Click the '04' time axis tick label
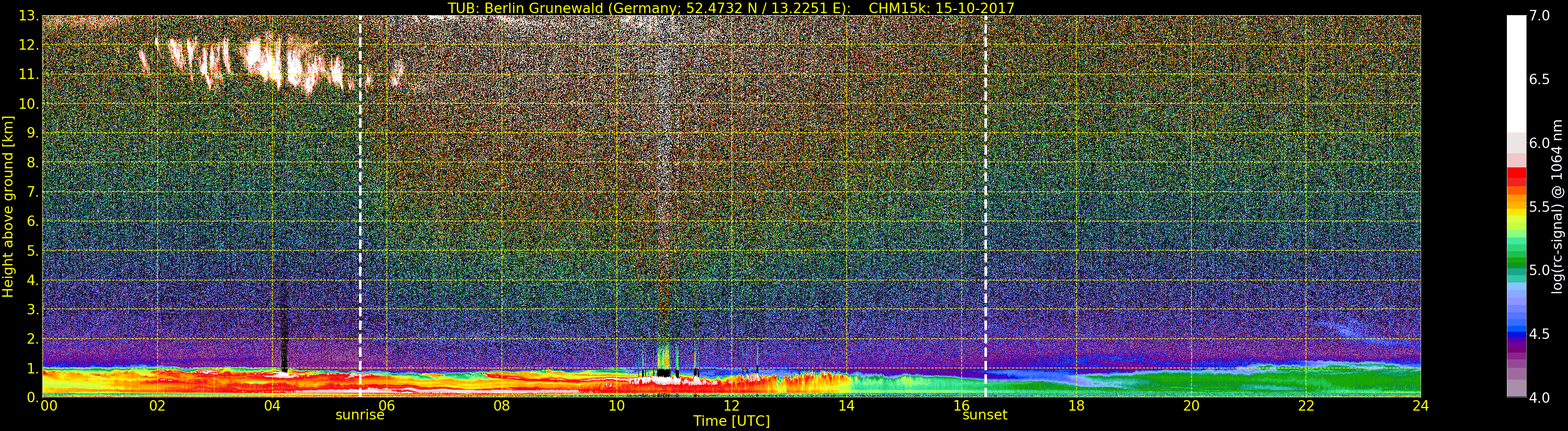The image size is (1568, 431). pos(272,406)
